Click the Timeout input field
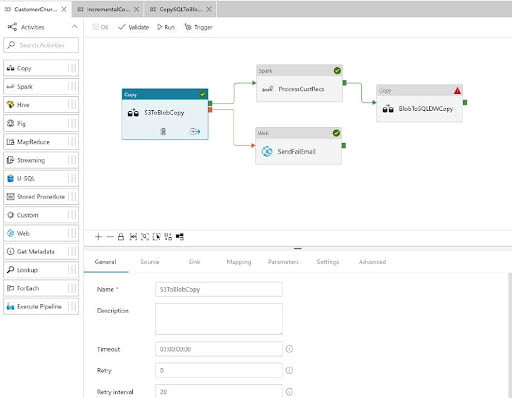 point(219,349)
